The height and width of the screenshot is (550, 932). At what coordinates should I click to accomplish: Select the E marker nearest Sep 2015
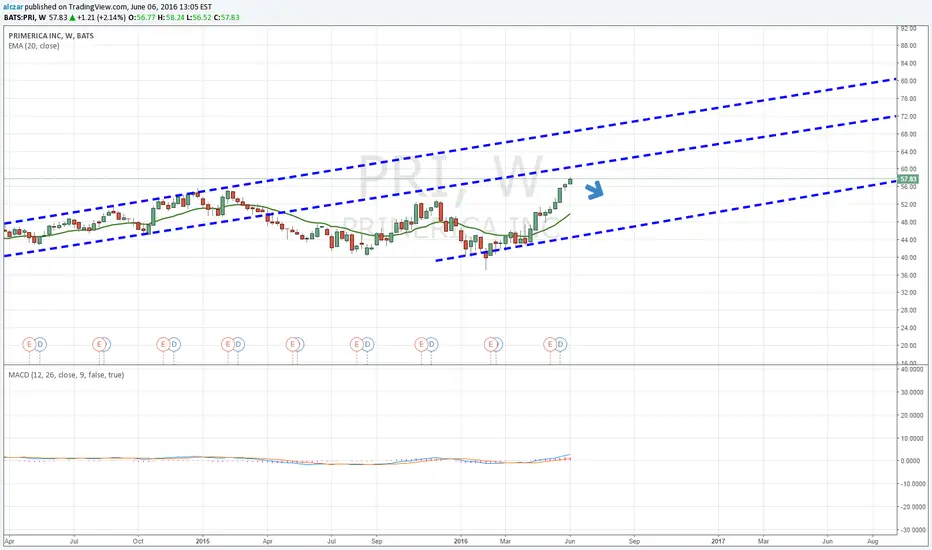click(357, 344)
